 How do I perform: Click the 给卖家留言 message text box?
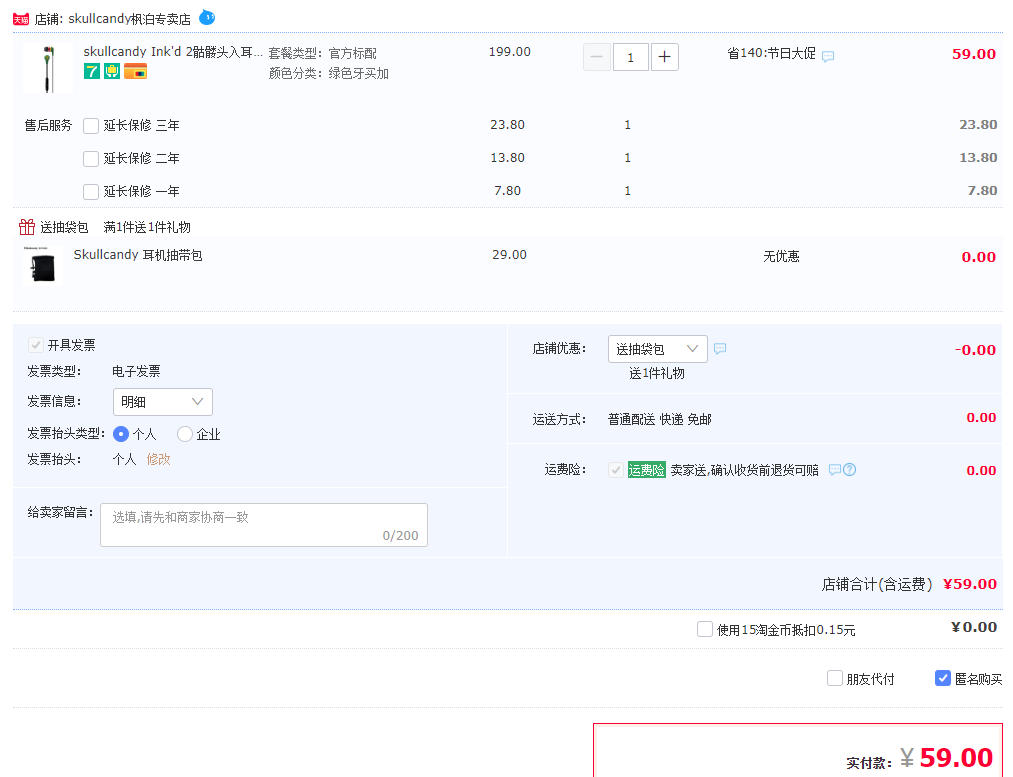click(264, 525)
